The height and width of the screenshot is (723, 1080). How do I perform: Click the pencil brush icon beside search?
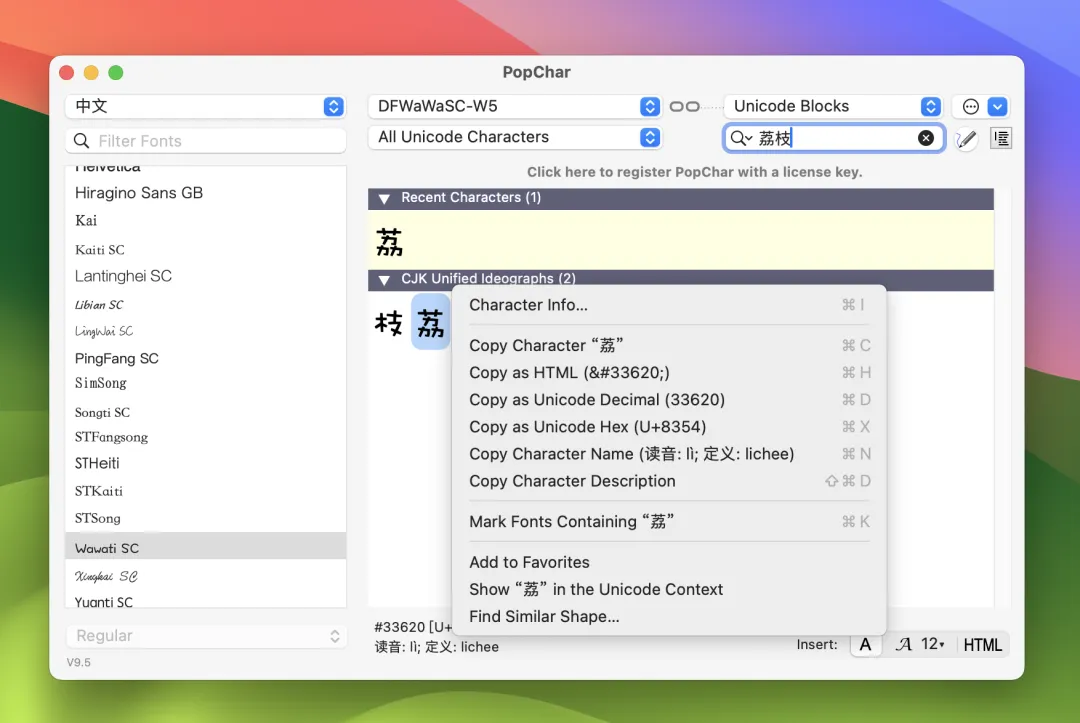pos(966,138)
